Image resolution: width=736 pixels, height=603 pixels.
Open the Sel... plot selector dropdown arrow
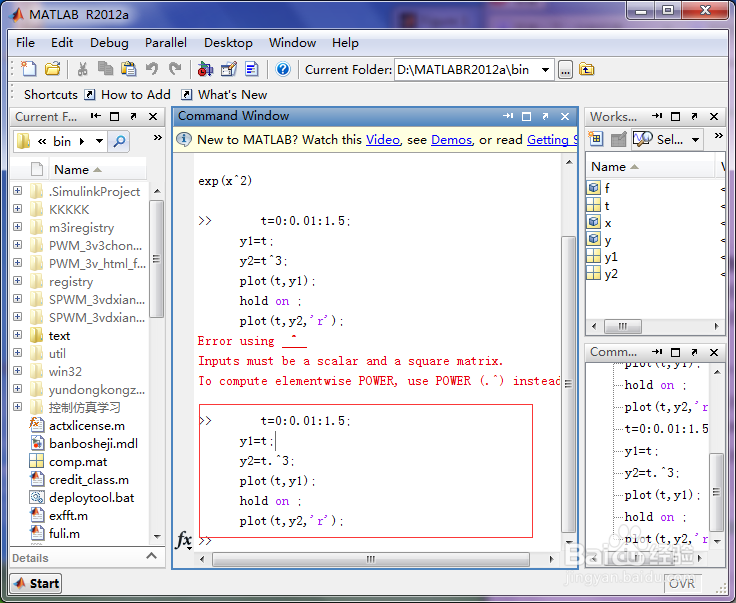(696, 139)
